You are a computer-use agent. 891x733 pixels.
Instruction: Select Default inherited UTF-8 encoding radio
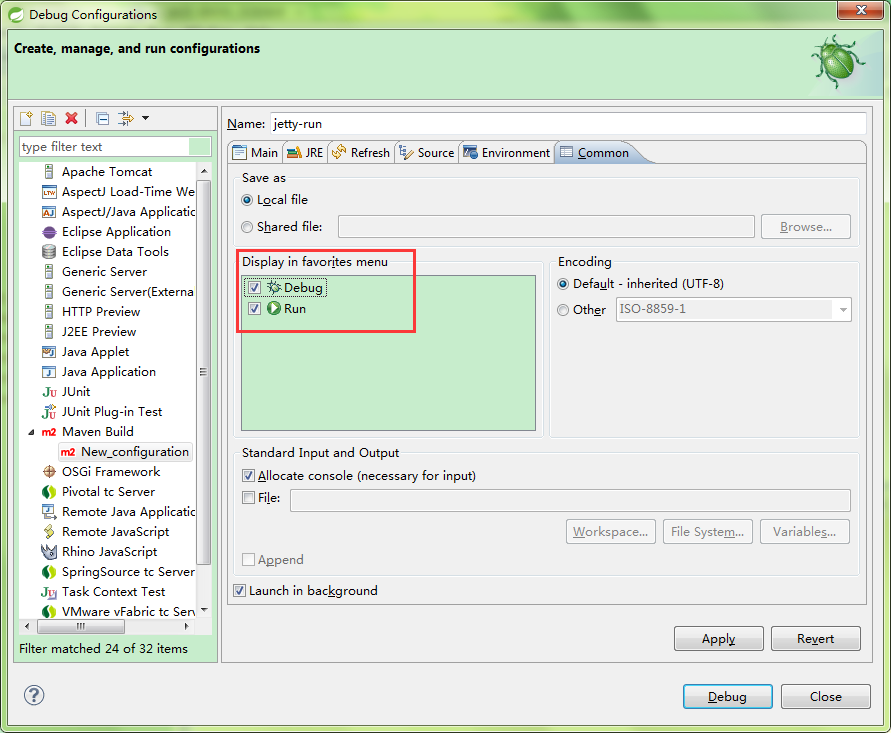coord(563,284)
